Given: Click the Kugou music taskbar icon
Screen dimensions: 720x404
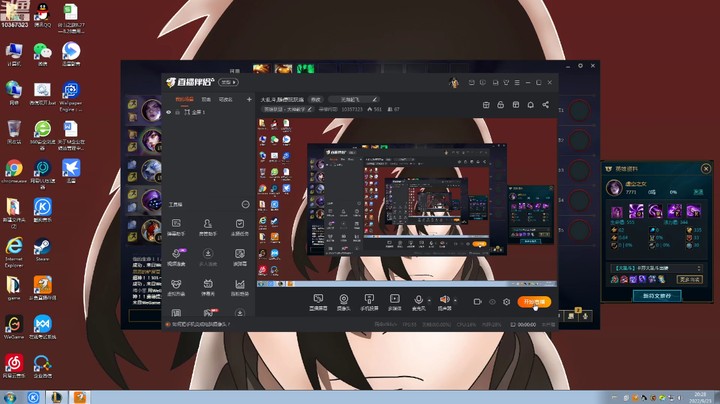Looking at the screenshot, I should pos(33,397).
